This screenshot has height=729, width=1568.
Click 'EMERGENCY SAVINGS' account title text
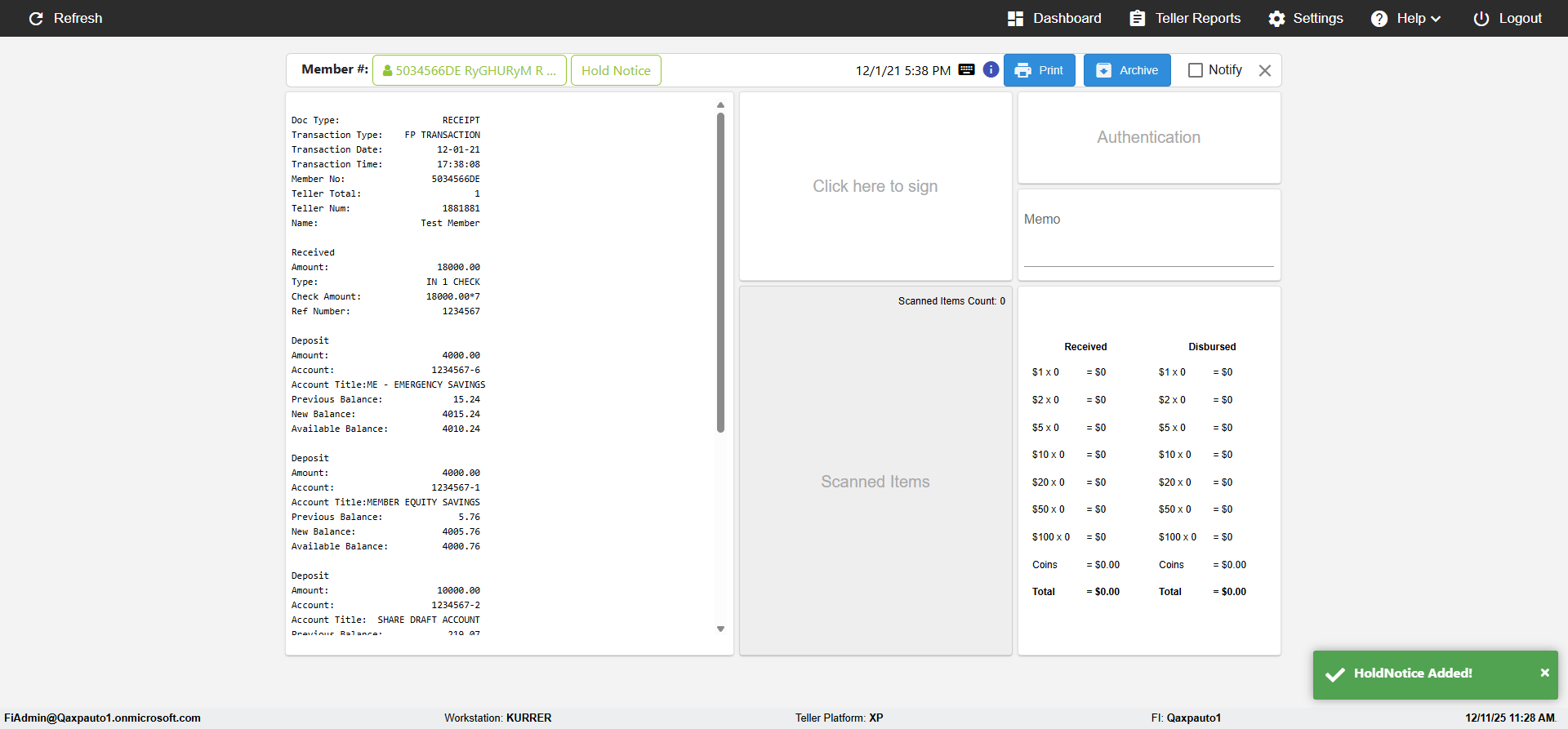439,385
